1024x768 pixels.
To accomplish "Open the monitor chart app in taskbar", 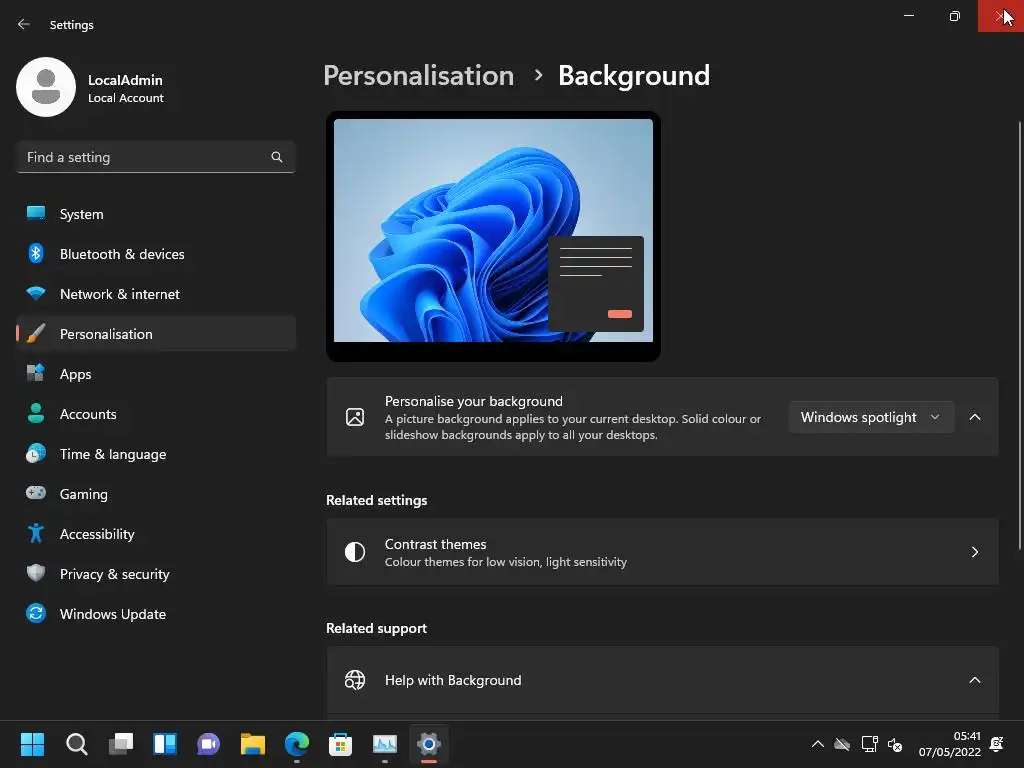I will coord(385,744).
